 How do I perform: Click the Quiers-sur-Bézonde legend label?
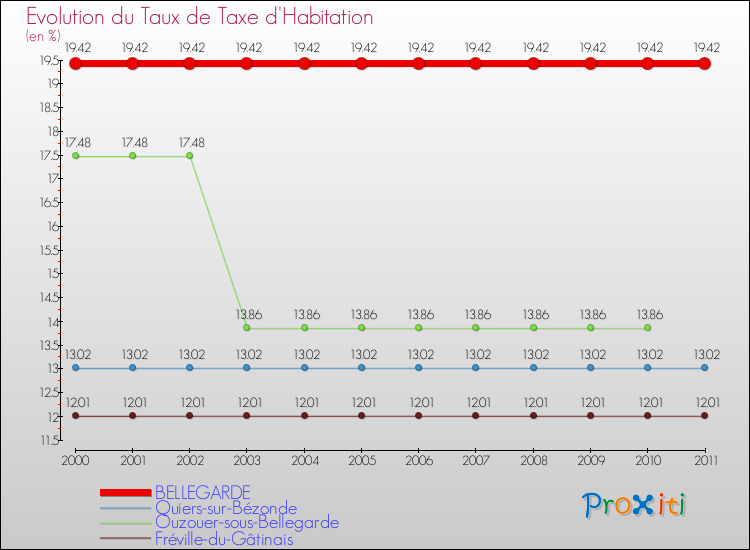click(x=226, y=507)
